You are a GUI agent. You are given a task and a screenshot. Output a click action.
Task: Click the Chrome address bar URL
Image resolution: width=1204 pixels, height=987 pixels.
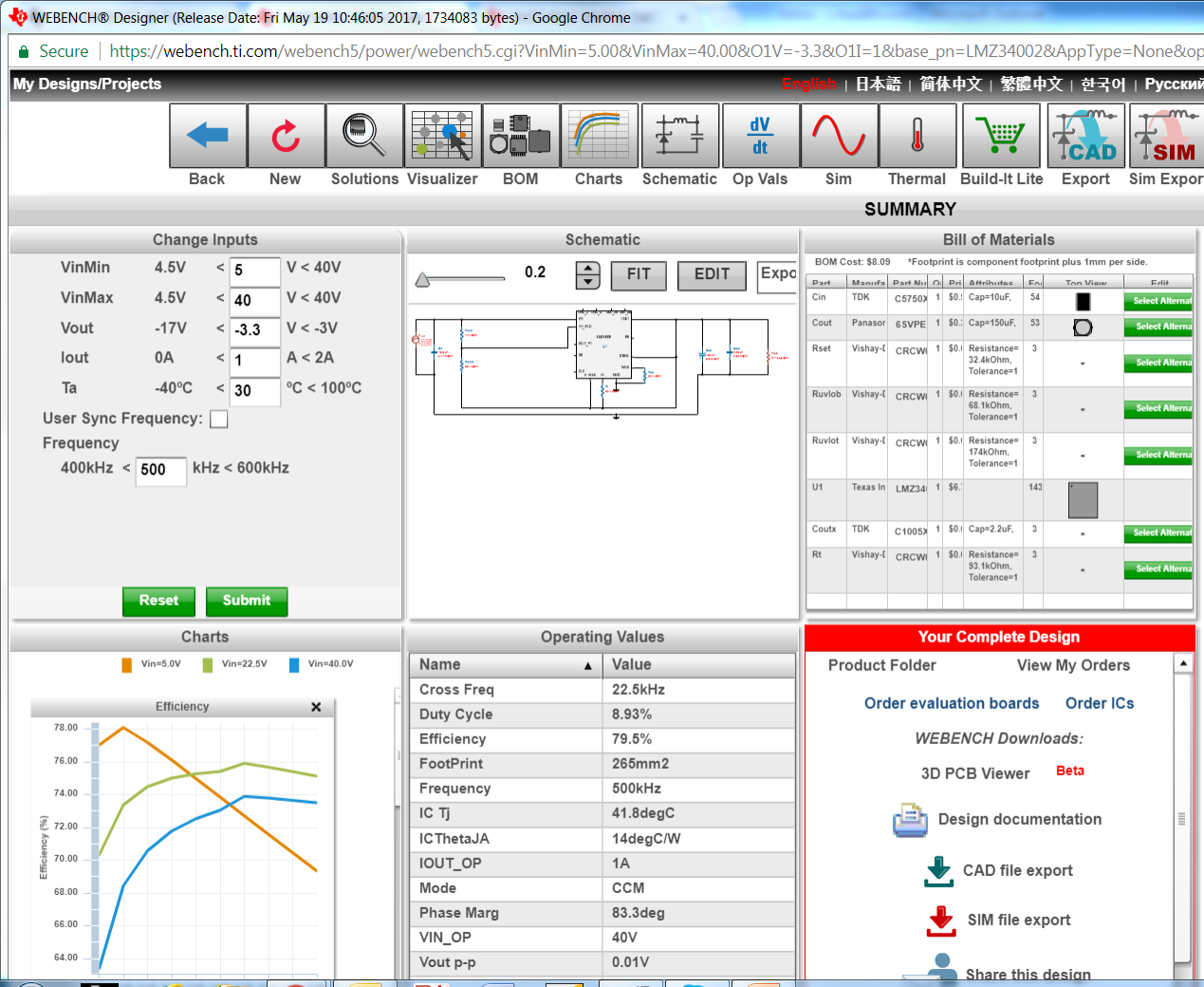coord(655,51)
